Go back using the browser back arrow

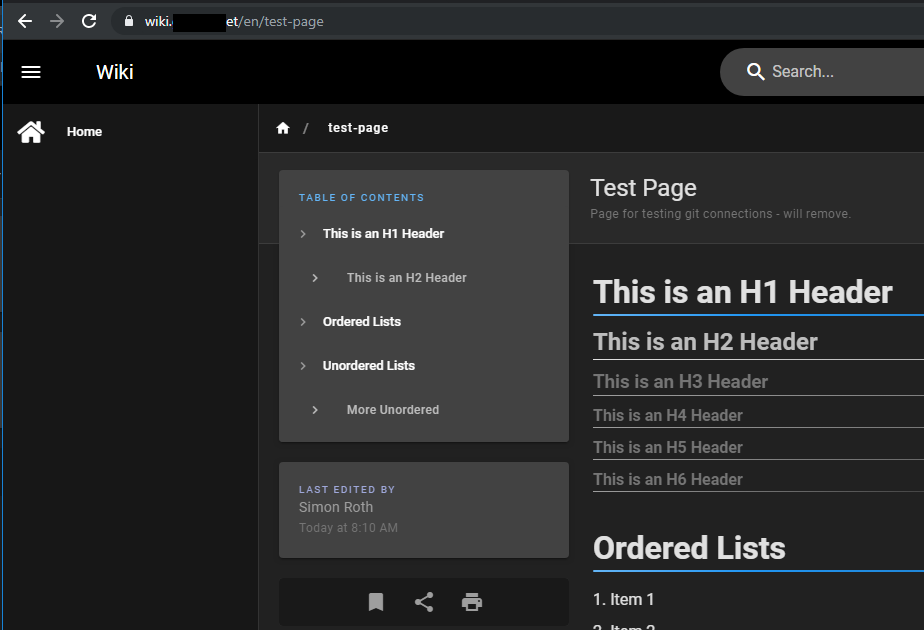point(24,20)
